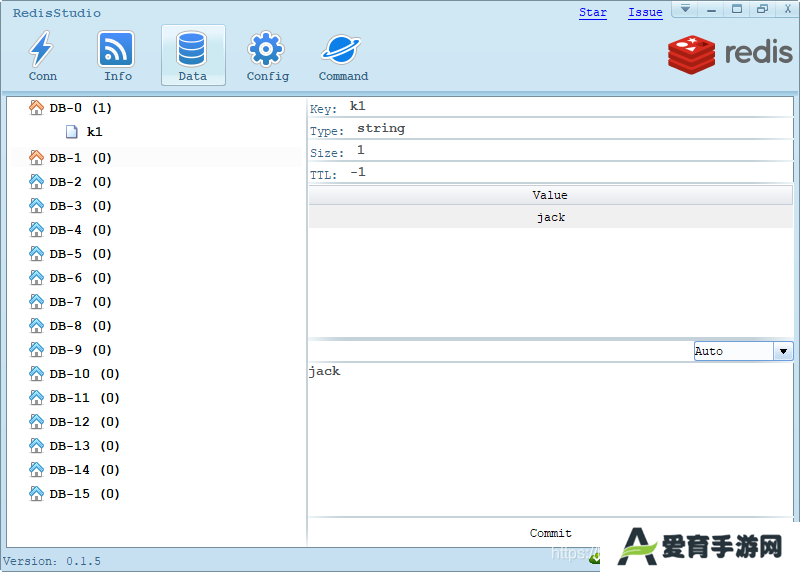This screenshot has height=572, width=800.
Task: Click the DB-5 house icon
Action: [x=36, y=254]
